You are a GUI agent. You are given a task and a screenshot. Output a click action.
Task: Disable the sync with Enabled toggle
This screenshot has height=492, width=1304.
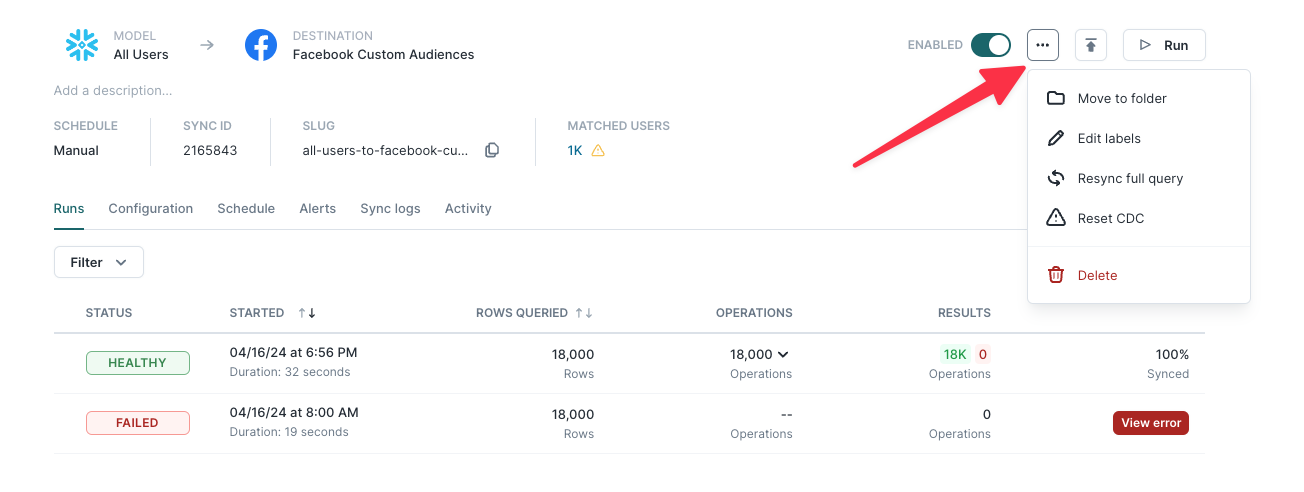[x=990, y=45]
